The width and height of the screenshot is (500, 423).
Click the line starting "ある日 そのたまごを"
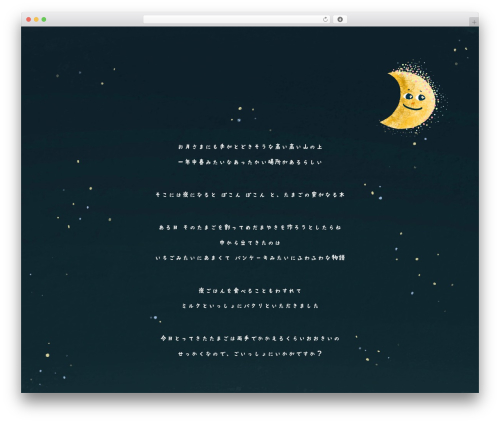click(250, 227)
